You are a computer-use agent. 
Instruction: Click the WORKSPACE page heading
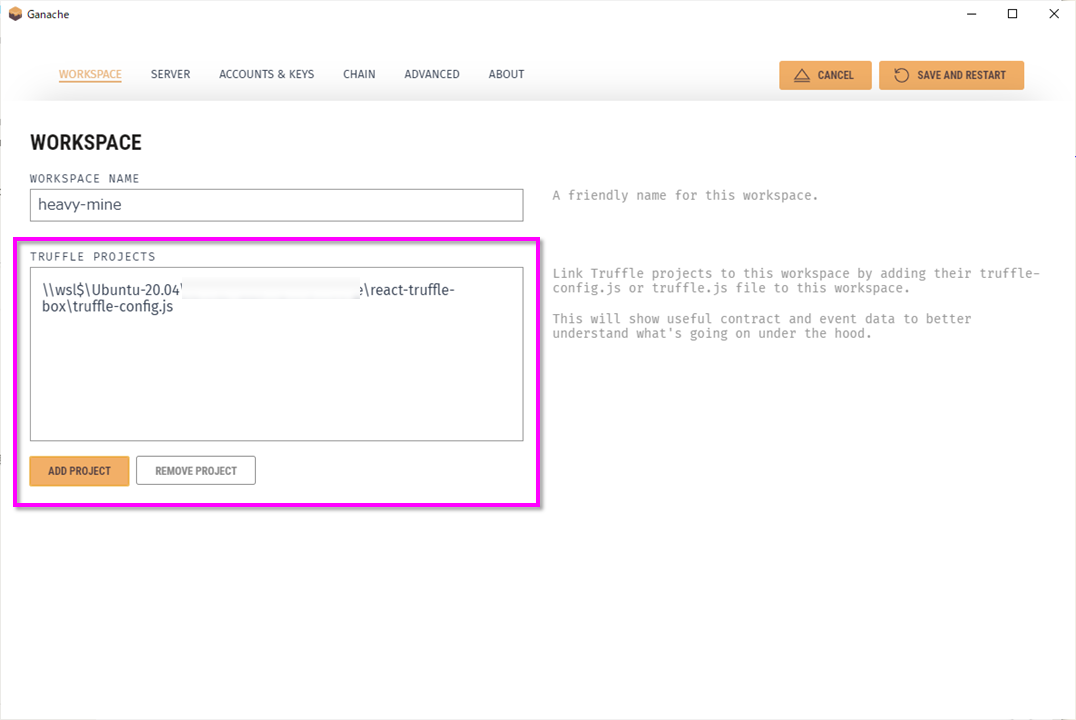pyautogui.click(x=86, y=143)
